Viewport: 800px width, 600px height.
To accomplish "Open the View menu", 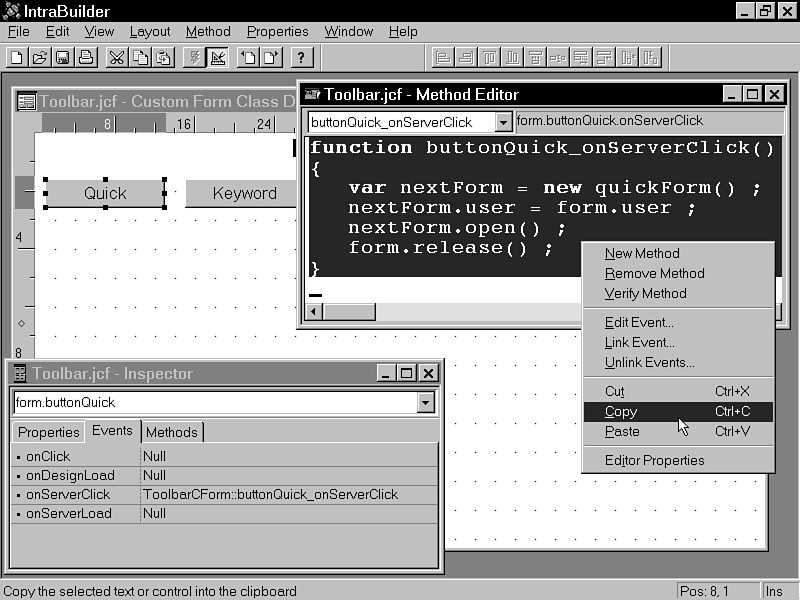I will (99, 32).
